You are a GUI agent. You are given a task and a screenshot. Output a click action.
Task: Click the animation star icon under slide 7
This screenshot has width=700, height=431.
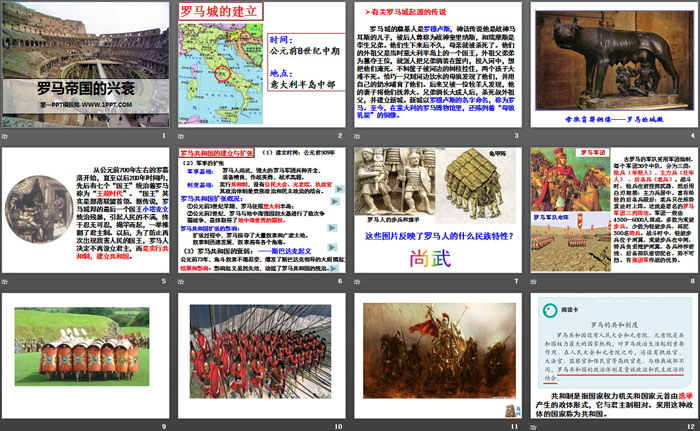pos(357,281)
